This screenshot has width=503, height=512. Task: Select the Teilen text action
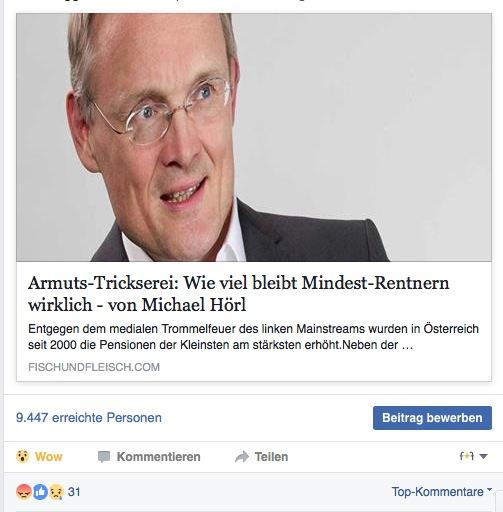tap(271, 457)
